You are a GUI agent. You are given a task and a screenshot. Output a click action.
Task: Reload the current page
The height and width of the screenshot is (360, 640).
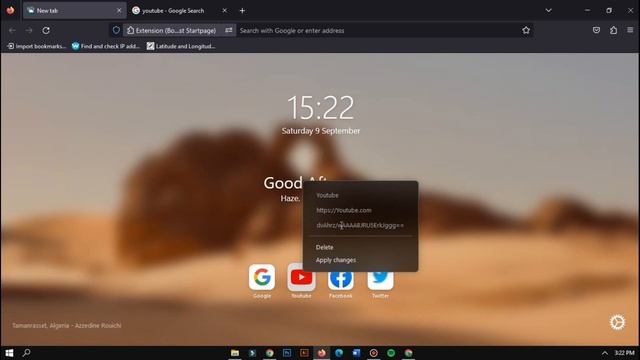tap(46, 30)
